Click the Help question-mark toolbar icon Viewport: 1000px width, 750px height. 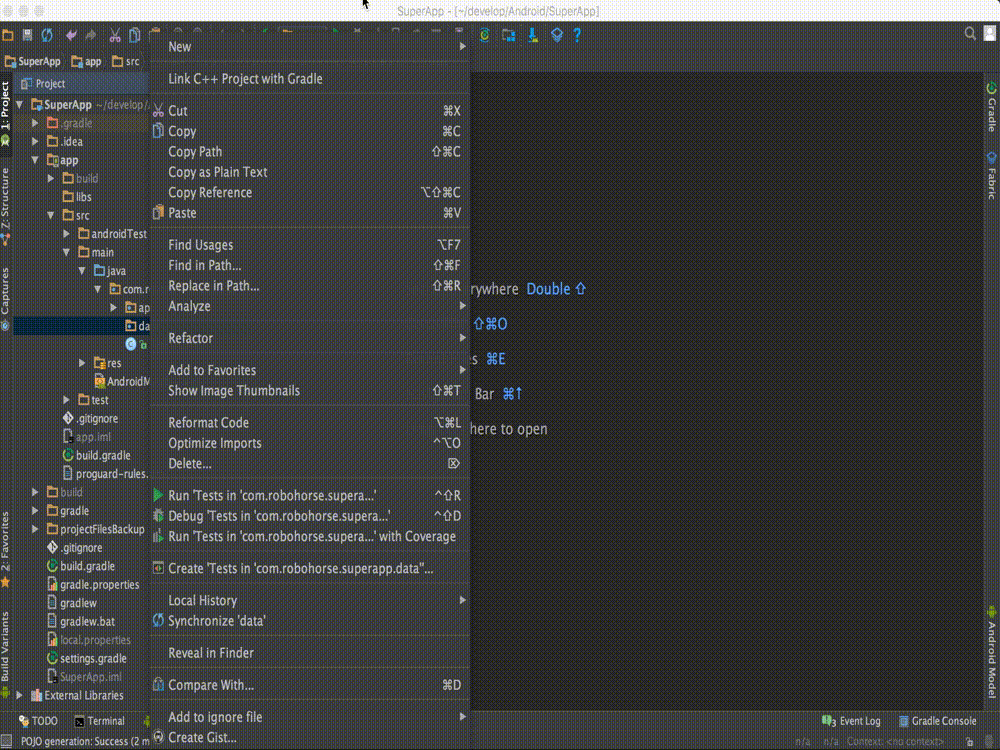pyautogui.click(x=578, y=35)
